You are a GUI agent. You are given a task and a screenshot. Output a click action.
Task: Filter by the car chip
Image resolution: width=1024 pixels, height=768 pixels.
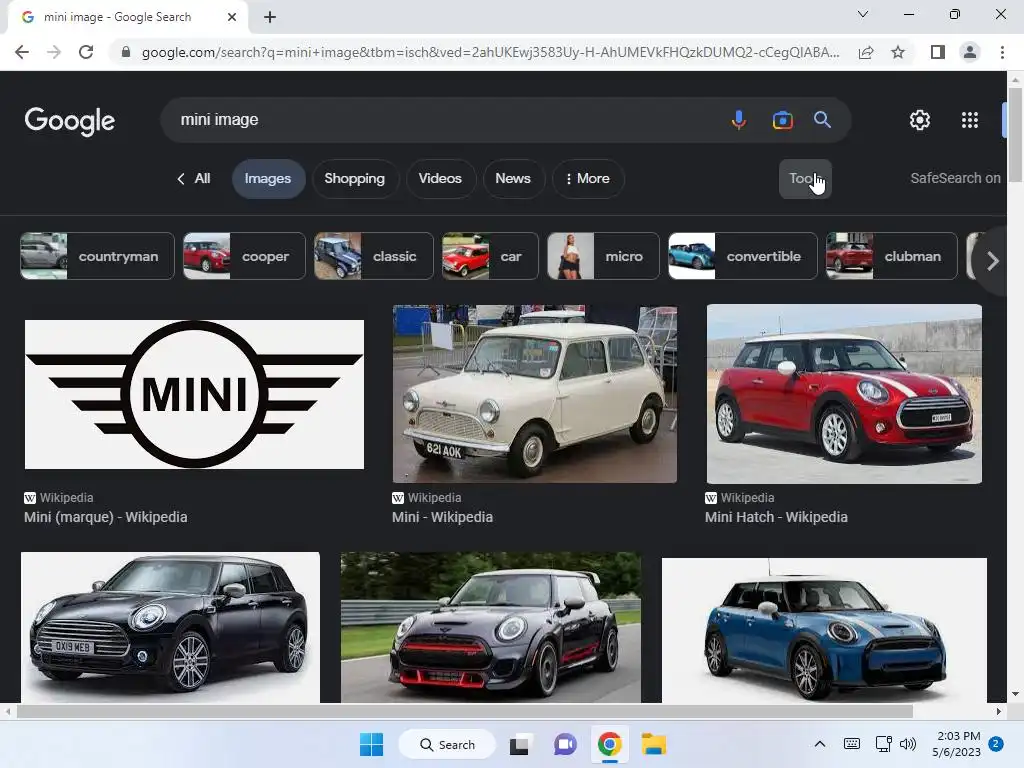tap(490, 256)
